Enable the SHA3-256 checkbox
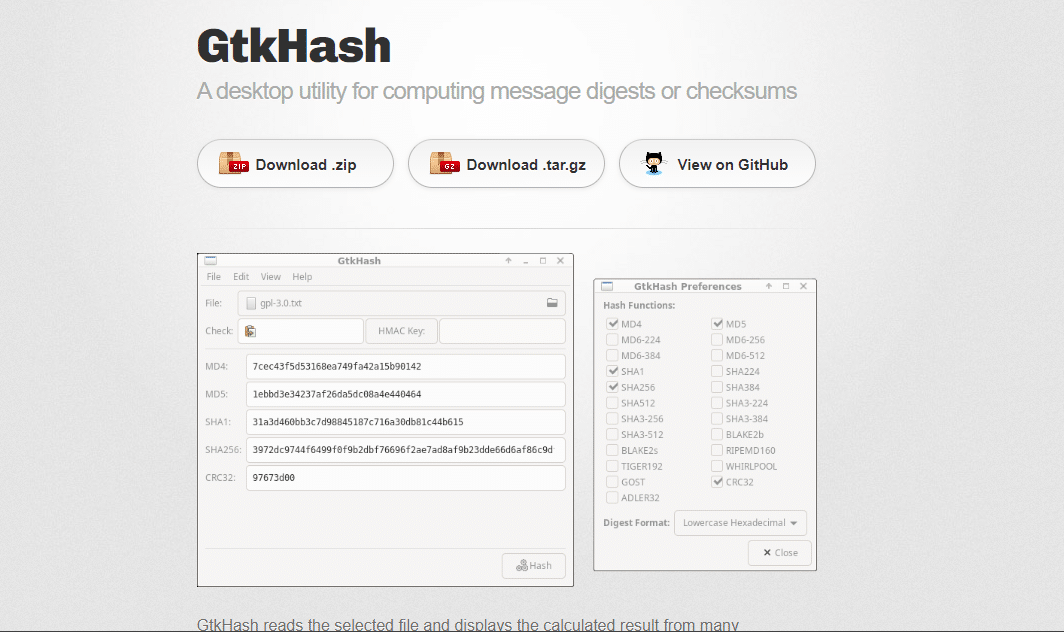Image resolution: width=1064 pixels, height=632 pixels. point(612,419)
